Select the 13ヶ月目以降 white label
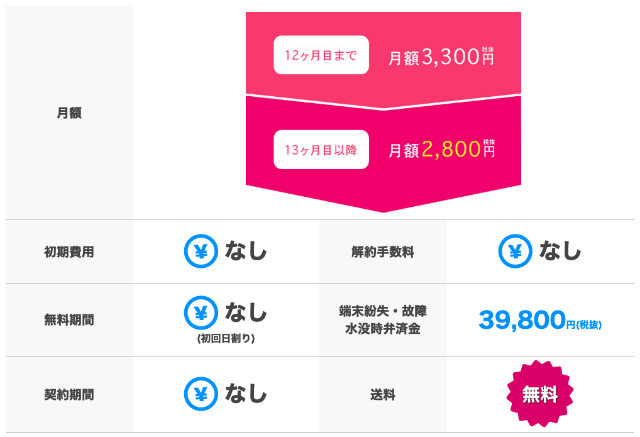The width and height of the screenshot is (640, 437). [x=321, y=150]
